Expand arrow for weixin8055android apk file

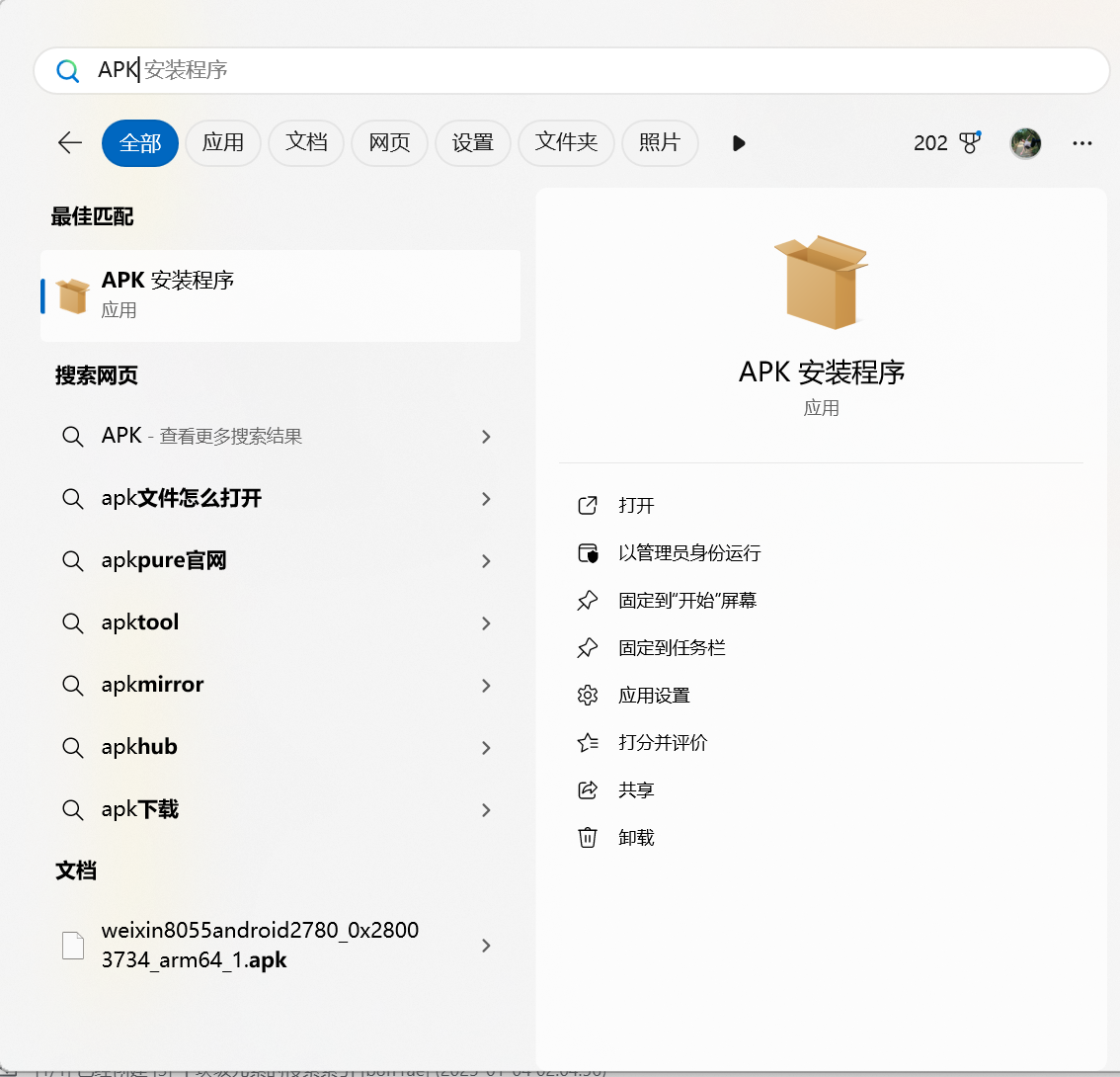(487, 946)
